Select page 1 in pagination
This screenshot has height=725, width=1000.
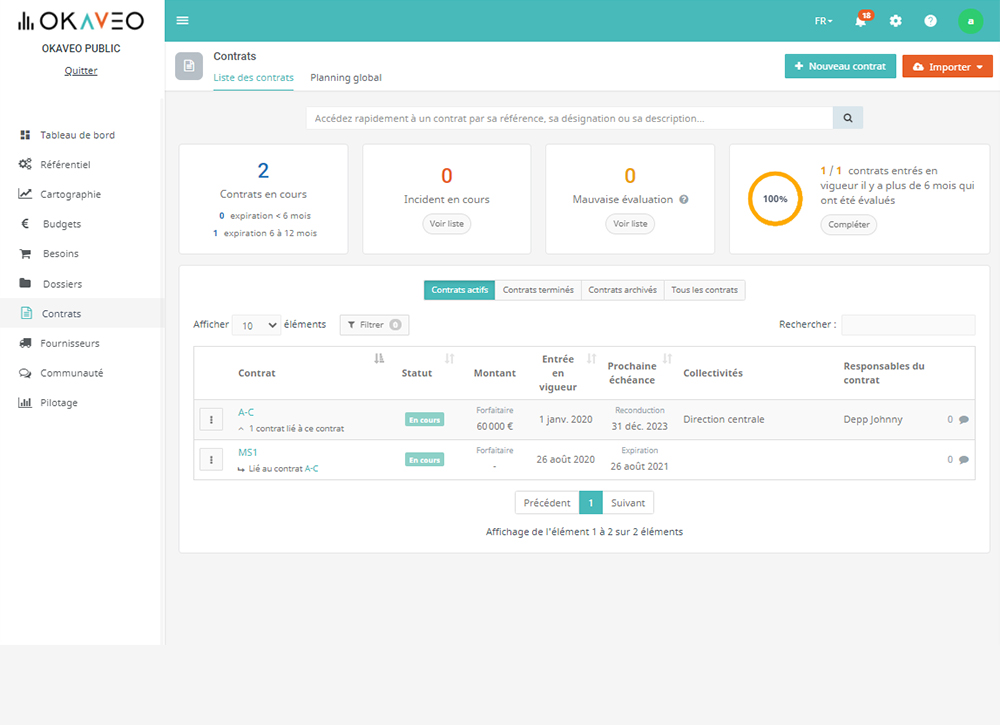click(x=591, y=503)
